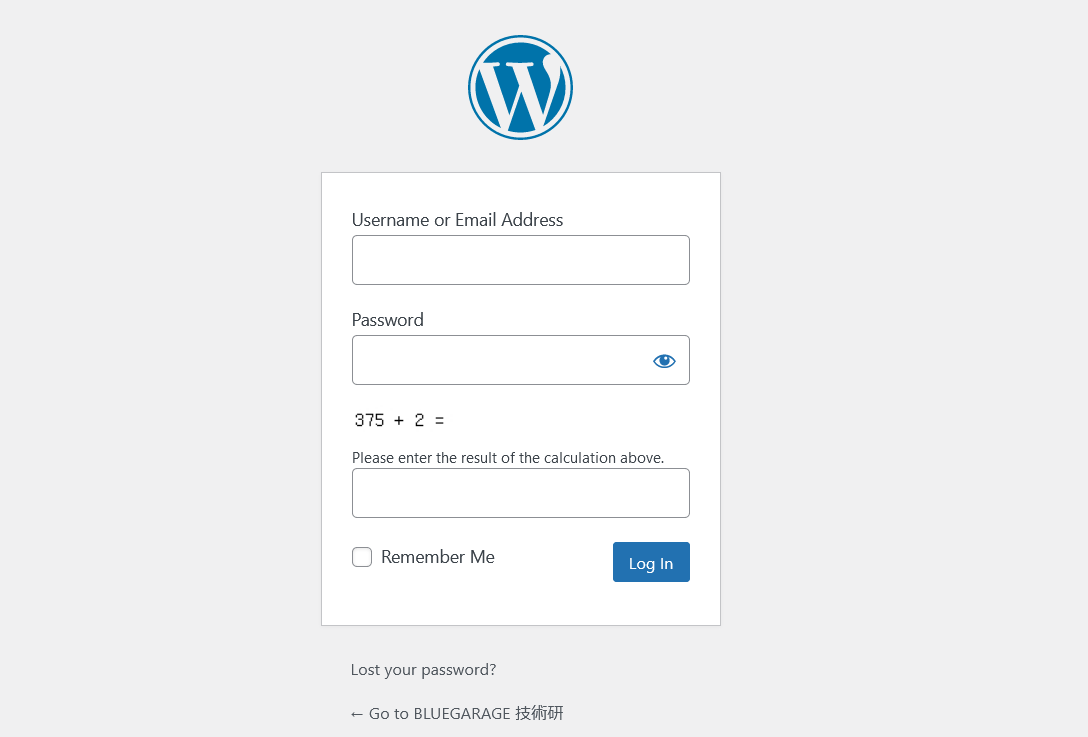
Task: Show password using the eye icon
Action: pyautogui.click(x=664, y=361)
